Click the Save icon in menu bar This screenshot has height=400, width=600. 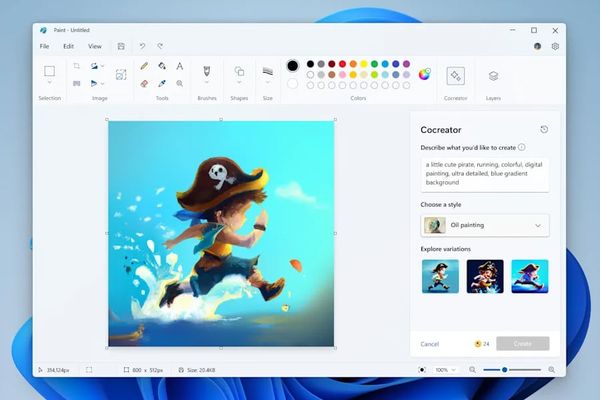(x=121, y=46)
